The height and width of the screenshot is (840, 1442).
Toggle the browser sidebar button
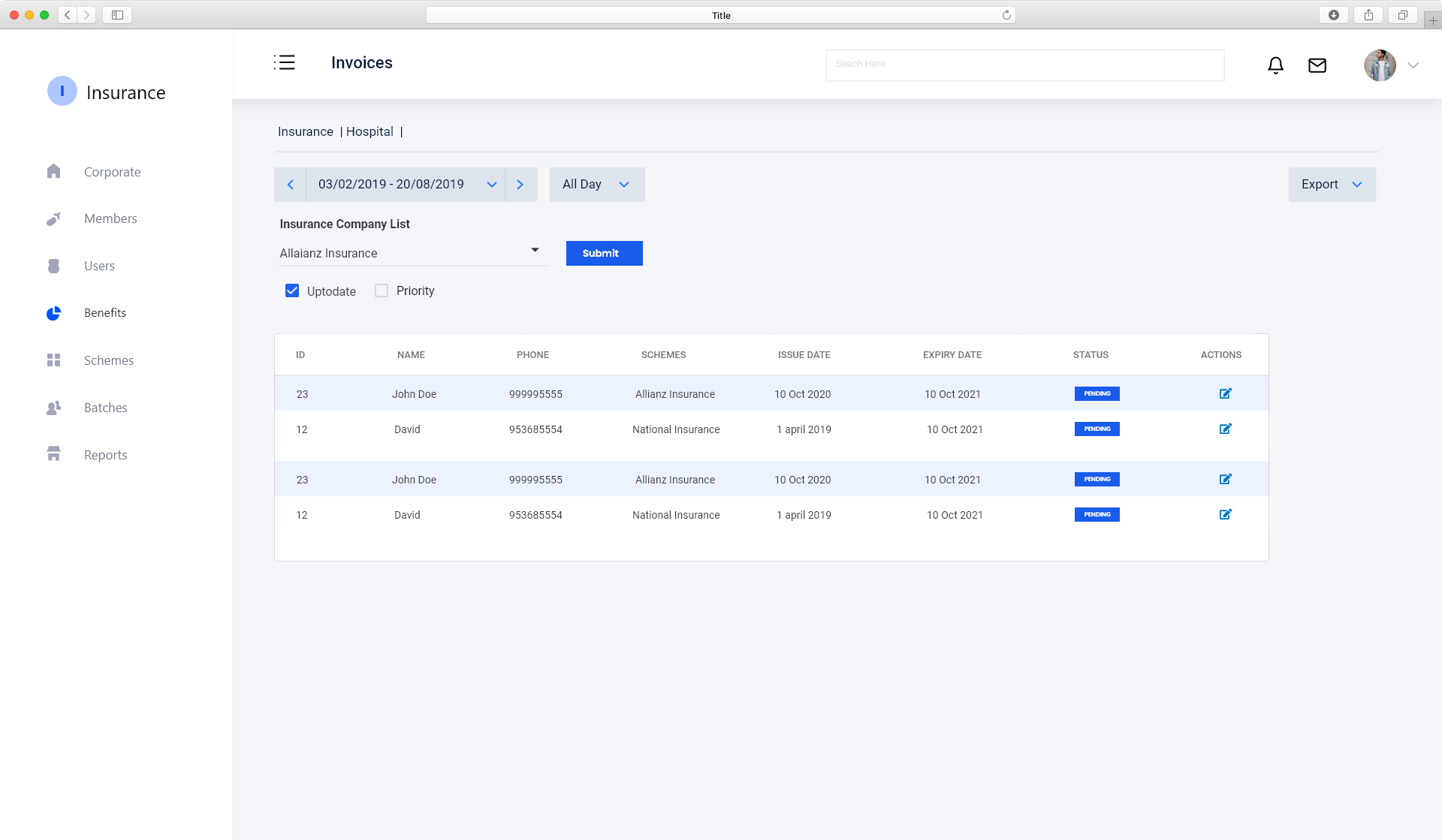coord(117,15)
